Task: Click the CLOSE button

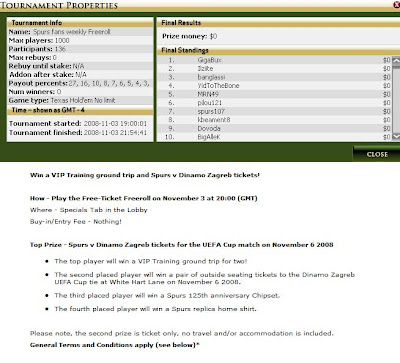Action: (x=377, y=154)
